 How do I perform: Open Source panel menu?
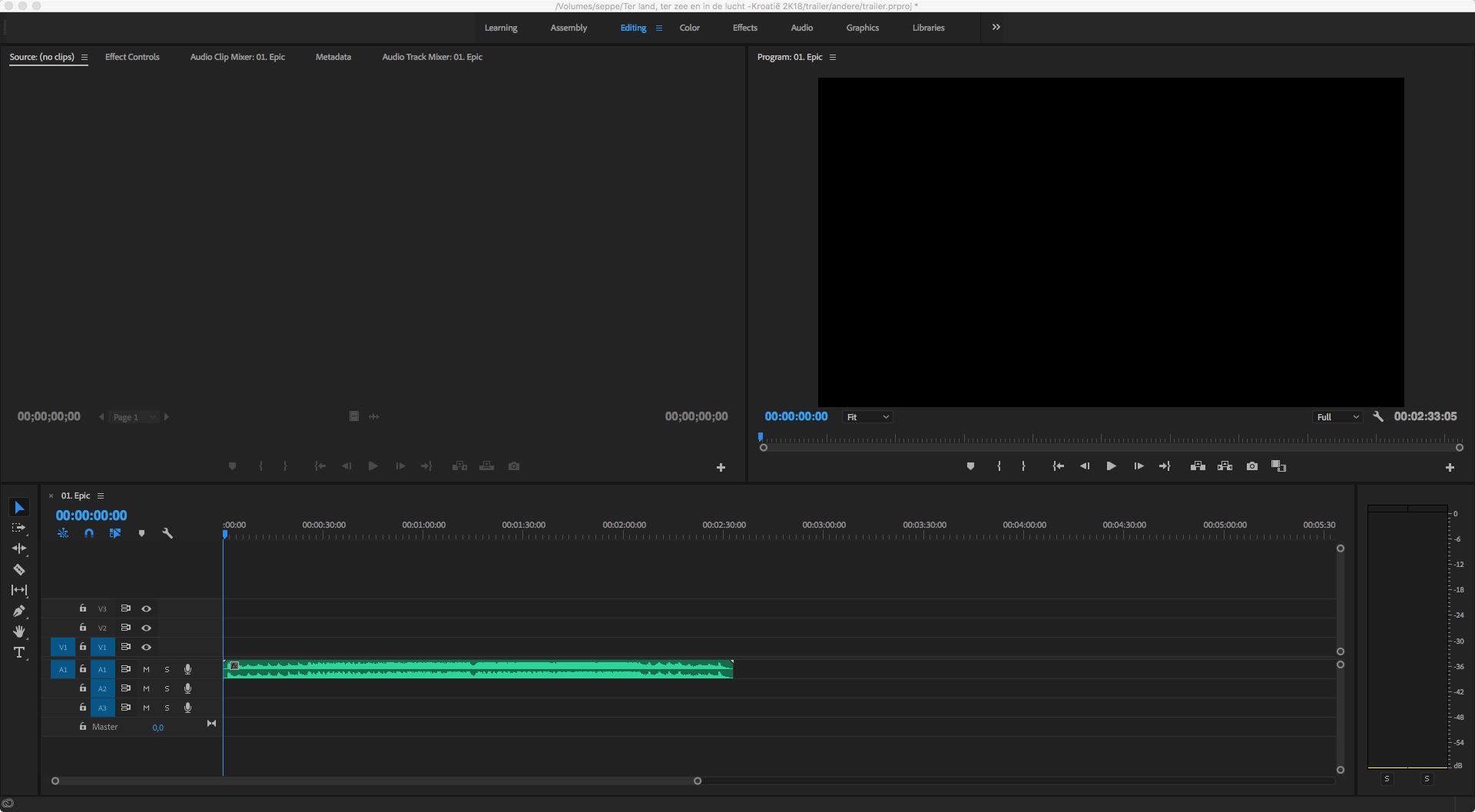coord(85,57)
